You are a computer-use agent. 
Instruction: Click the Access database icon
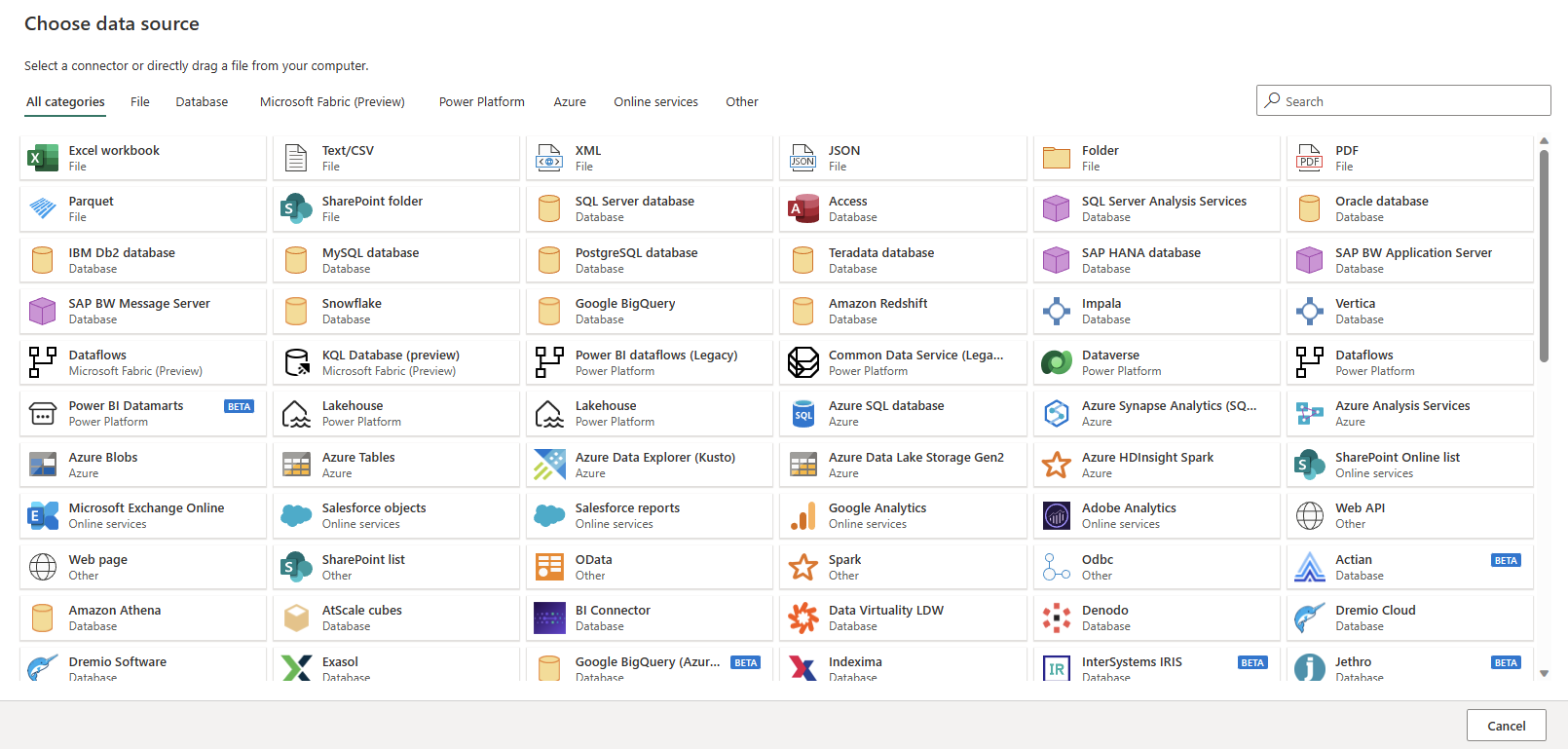[803, 208]
